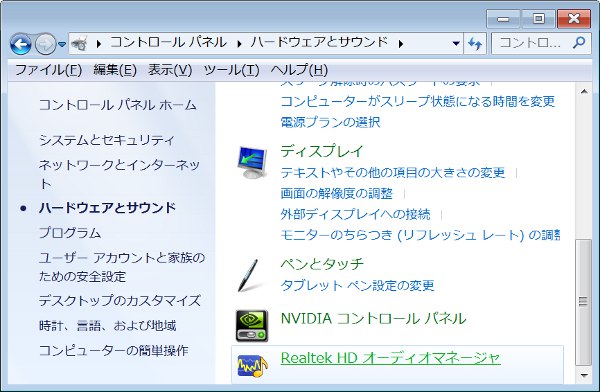Image resolution: width=600 pixels, height=392 pixels.
Task: Click the magnifier search icon
Action: pos(579,42)
